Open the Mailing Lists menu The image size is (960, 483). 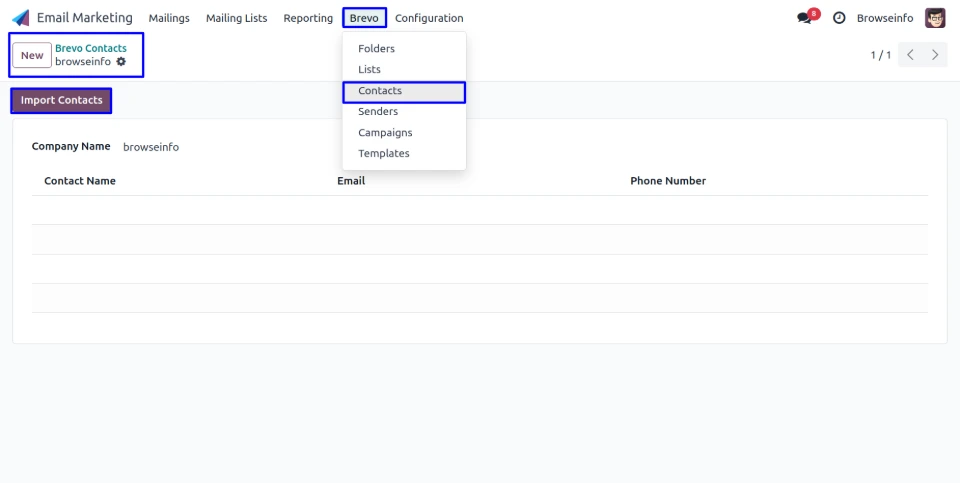236,18
